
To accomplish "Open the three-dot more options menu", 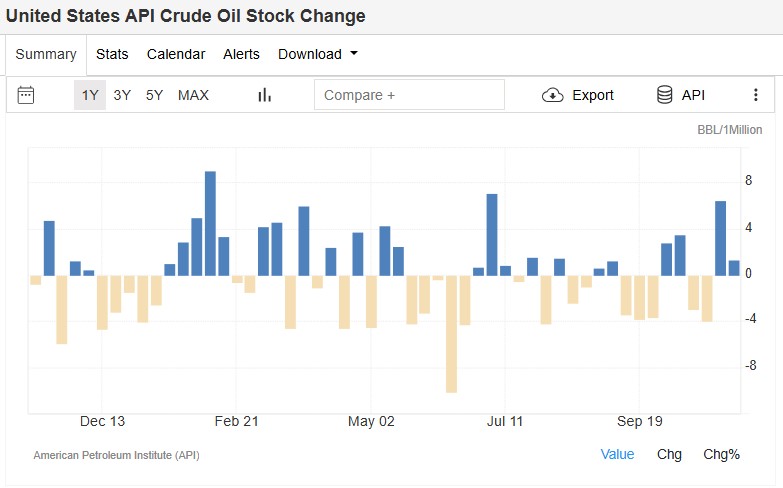I will pos(755,95).
